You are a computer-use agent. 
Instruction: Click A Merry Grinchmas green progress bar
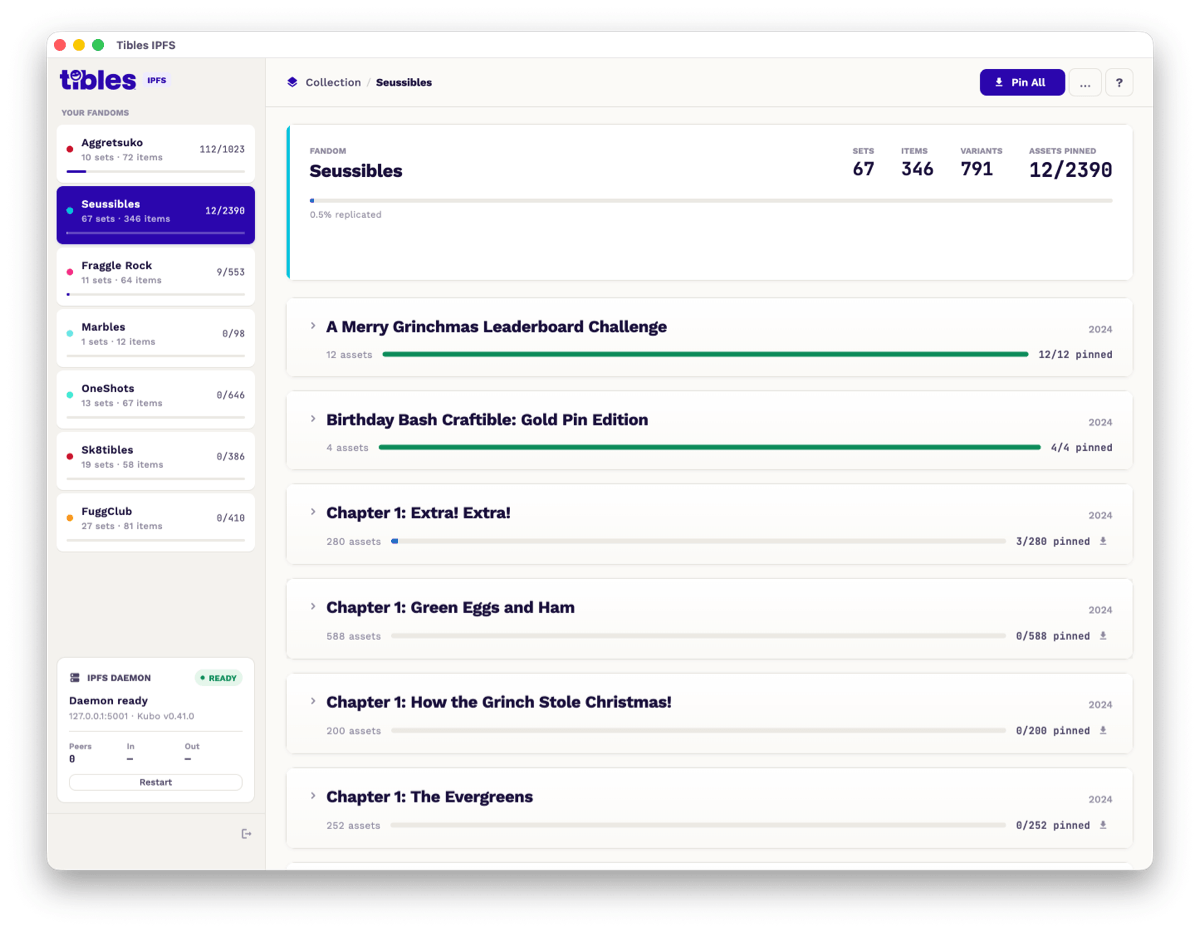pos(705,354)
